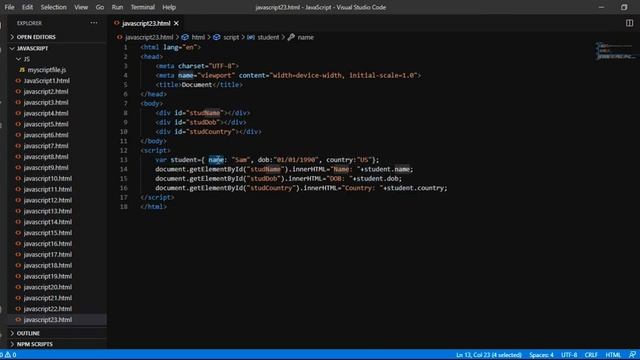Viewport: 640px width, 360px height.
Task: Click the name breadcrumb segment
Action: pos(305,37)
